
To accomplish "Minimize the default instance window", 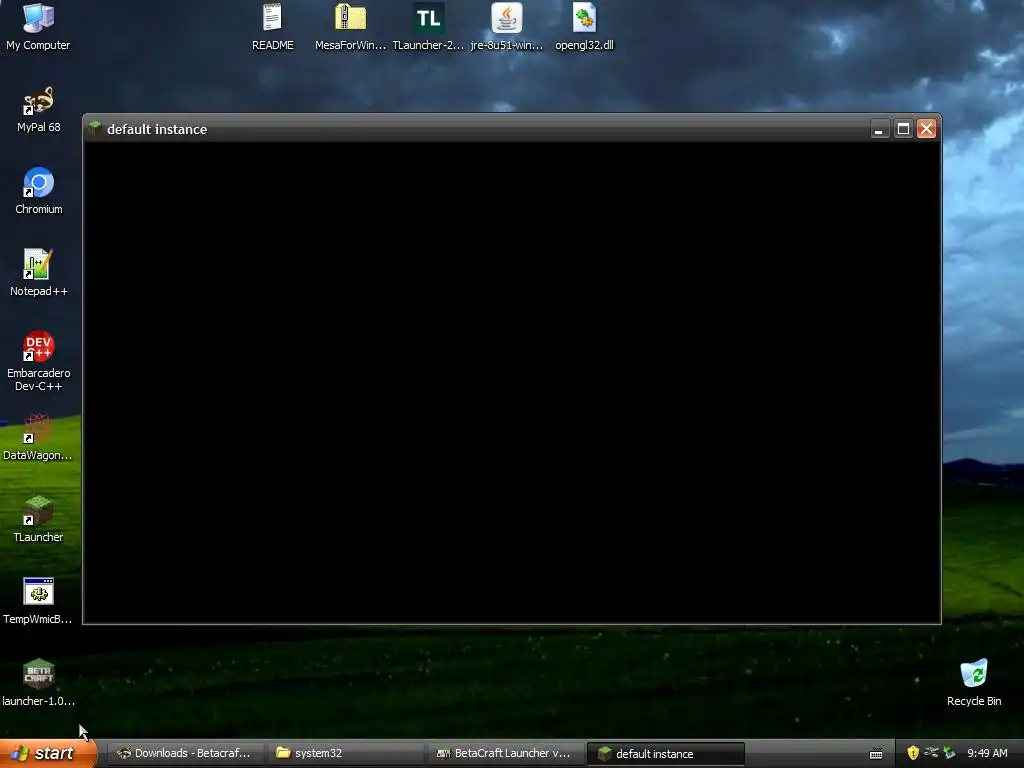I will [880, 129].
